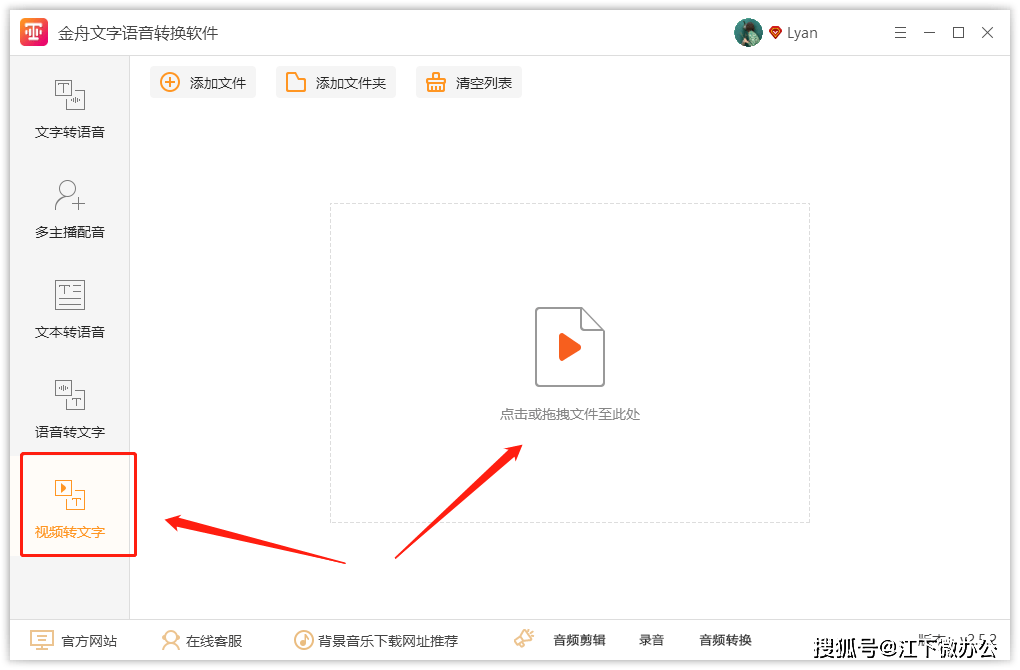
Task: Open 音频转换 in the bottom bar
Action: (725, 640)
